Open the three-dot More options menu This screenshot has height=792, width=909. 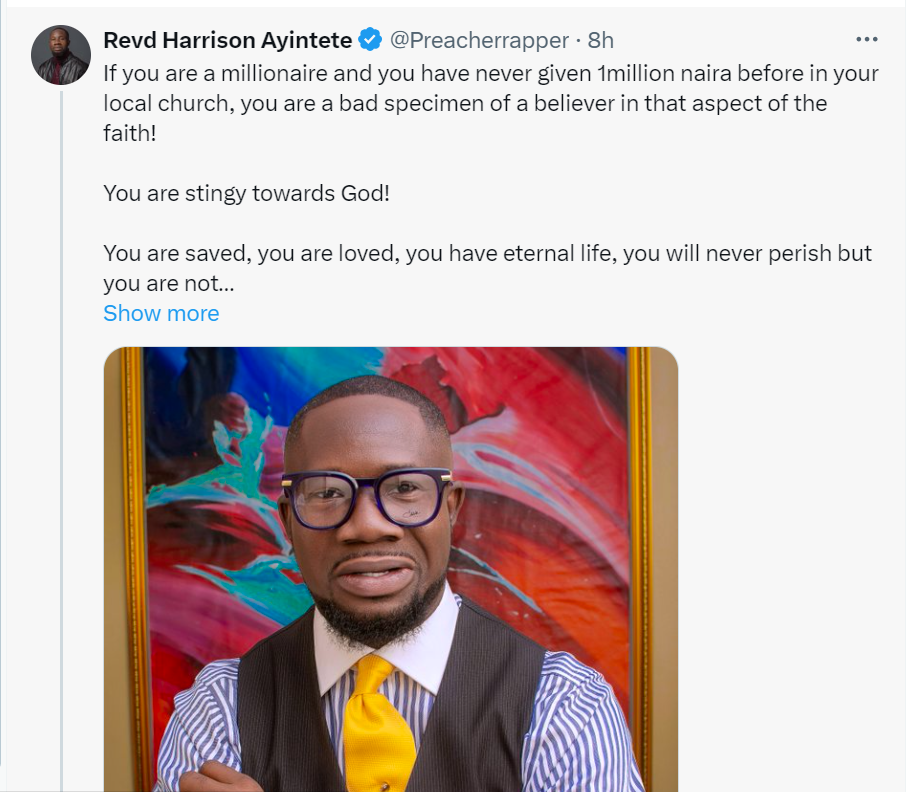tap(866, 40)
